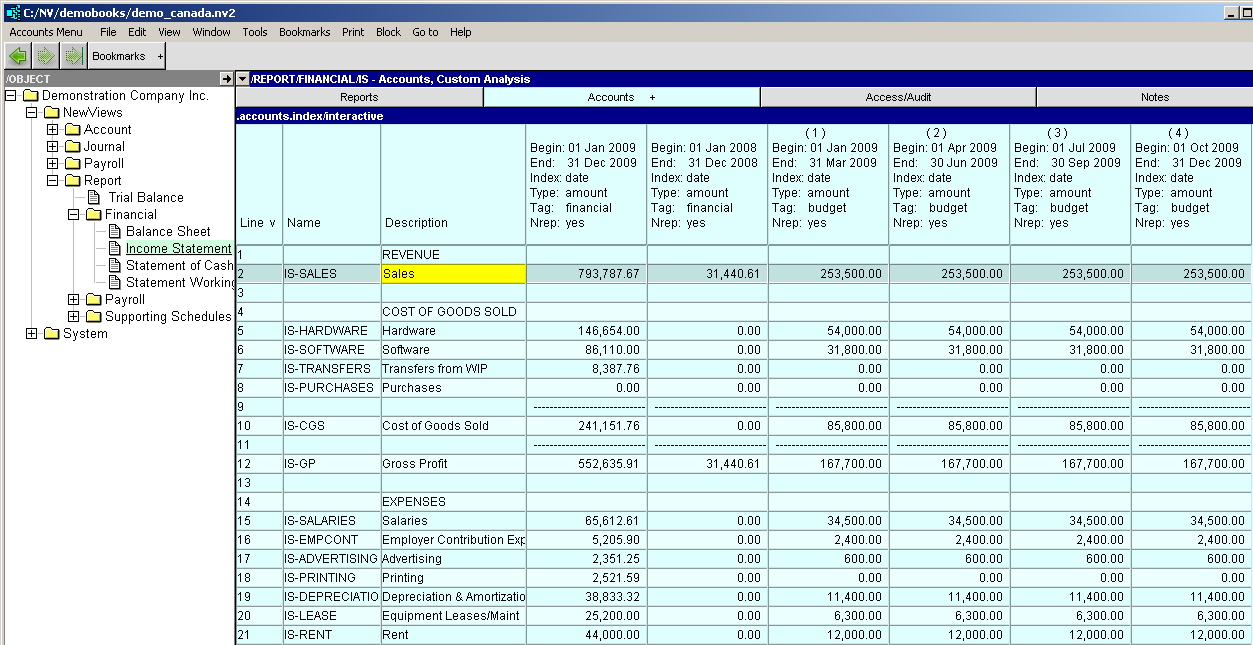The width and height of the screenshot is (1253, 645).
Task: Click the first green forward arrow button
Action: click(x=46, y=57)
